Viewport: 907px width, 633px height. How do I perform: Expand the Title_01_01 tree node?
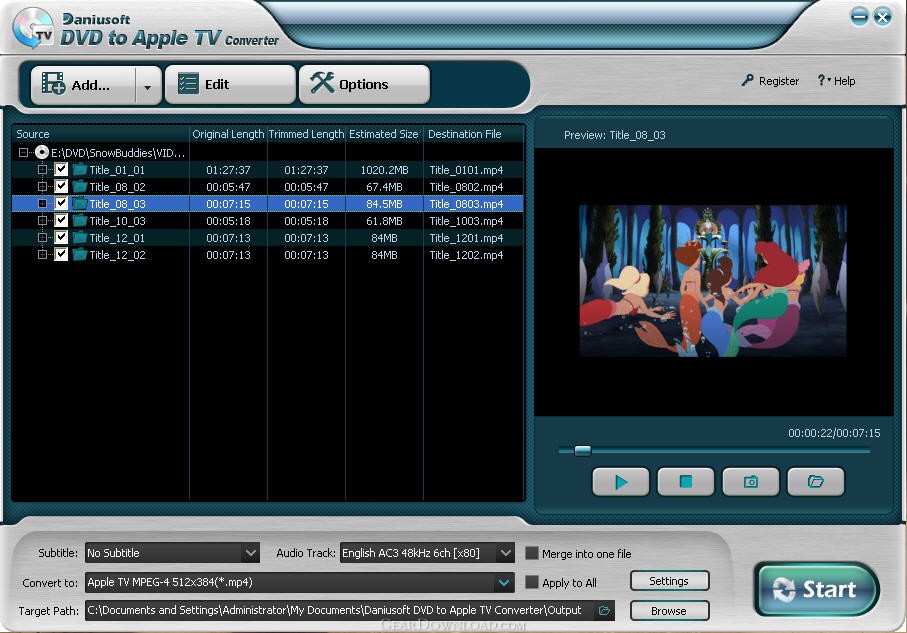pos(42,170)
